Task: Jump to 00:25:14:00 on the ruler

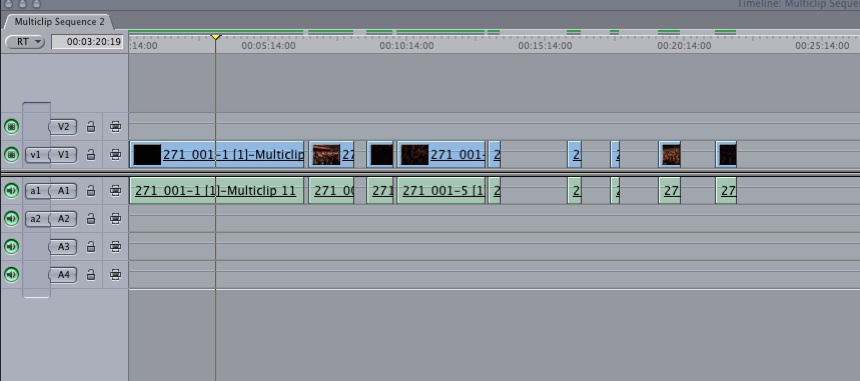Action: point(822,46)
